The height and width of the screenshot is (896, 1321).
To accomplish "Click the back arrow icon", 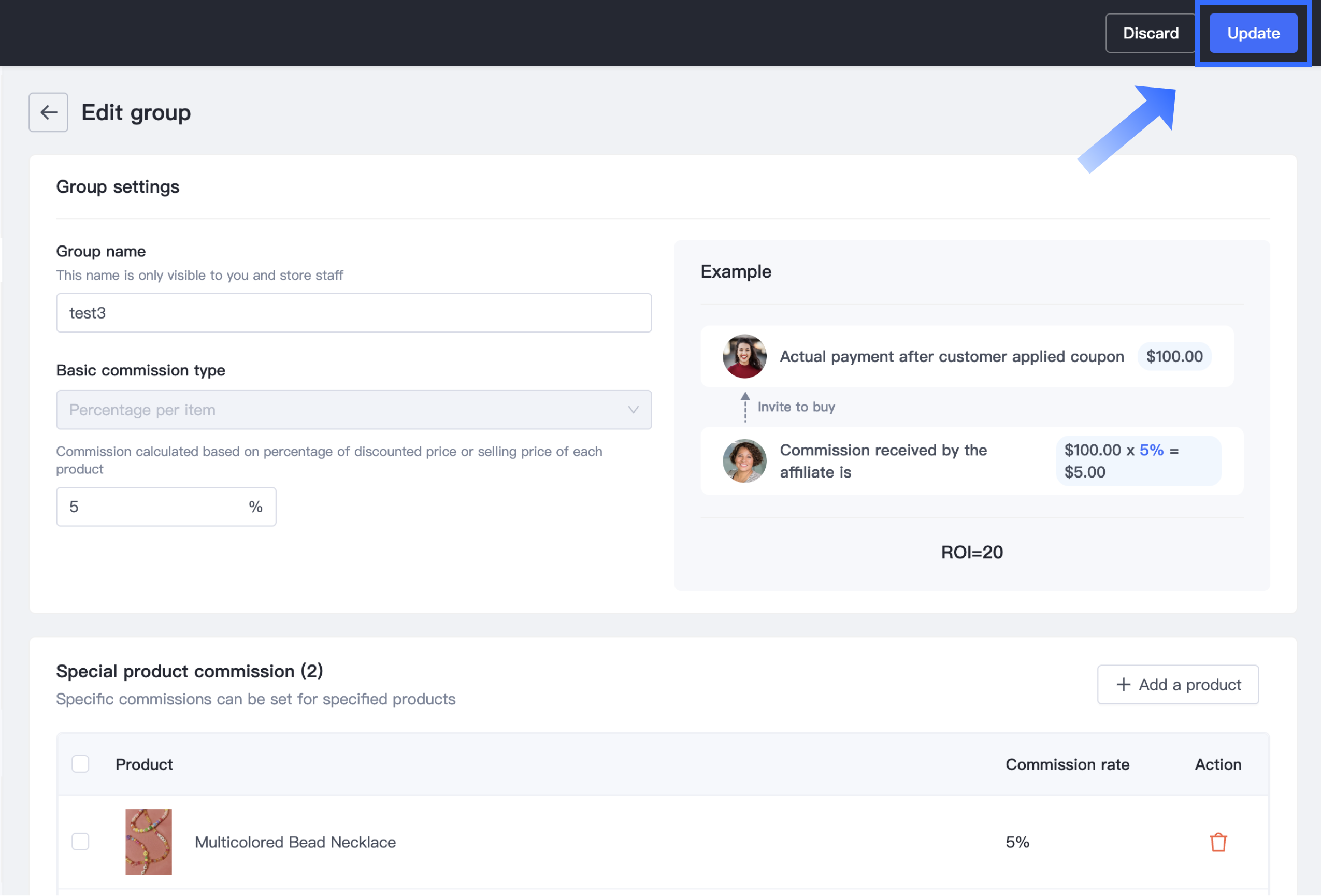I will coord(48,112).
